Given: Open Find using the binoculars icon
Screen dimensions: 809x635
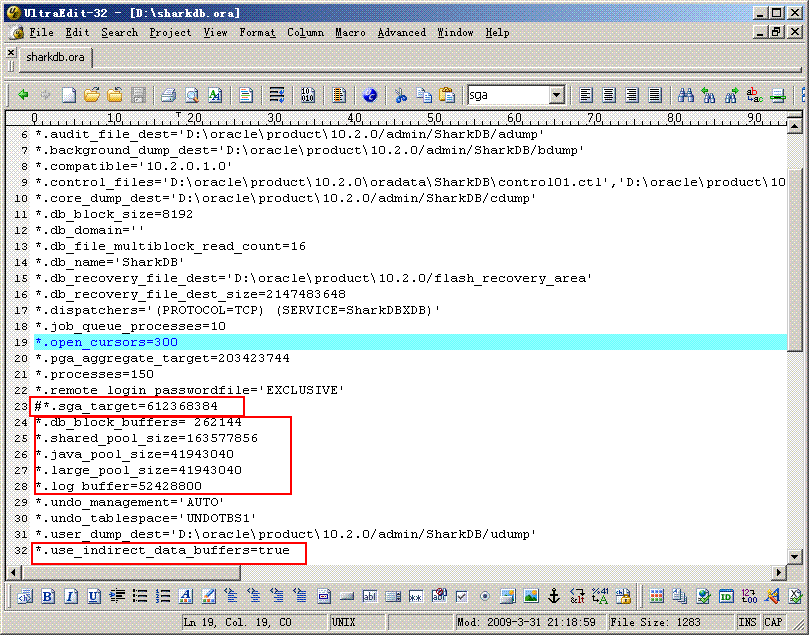Looking at the screenshot, I should 685,96.
